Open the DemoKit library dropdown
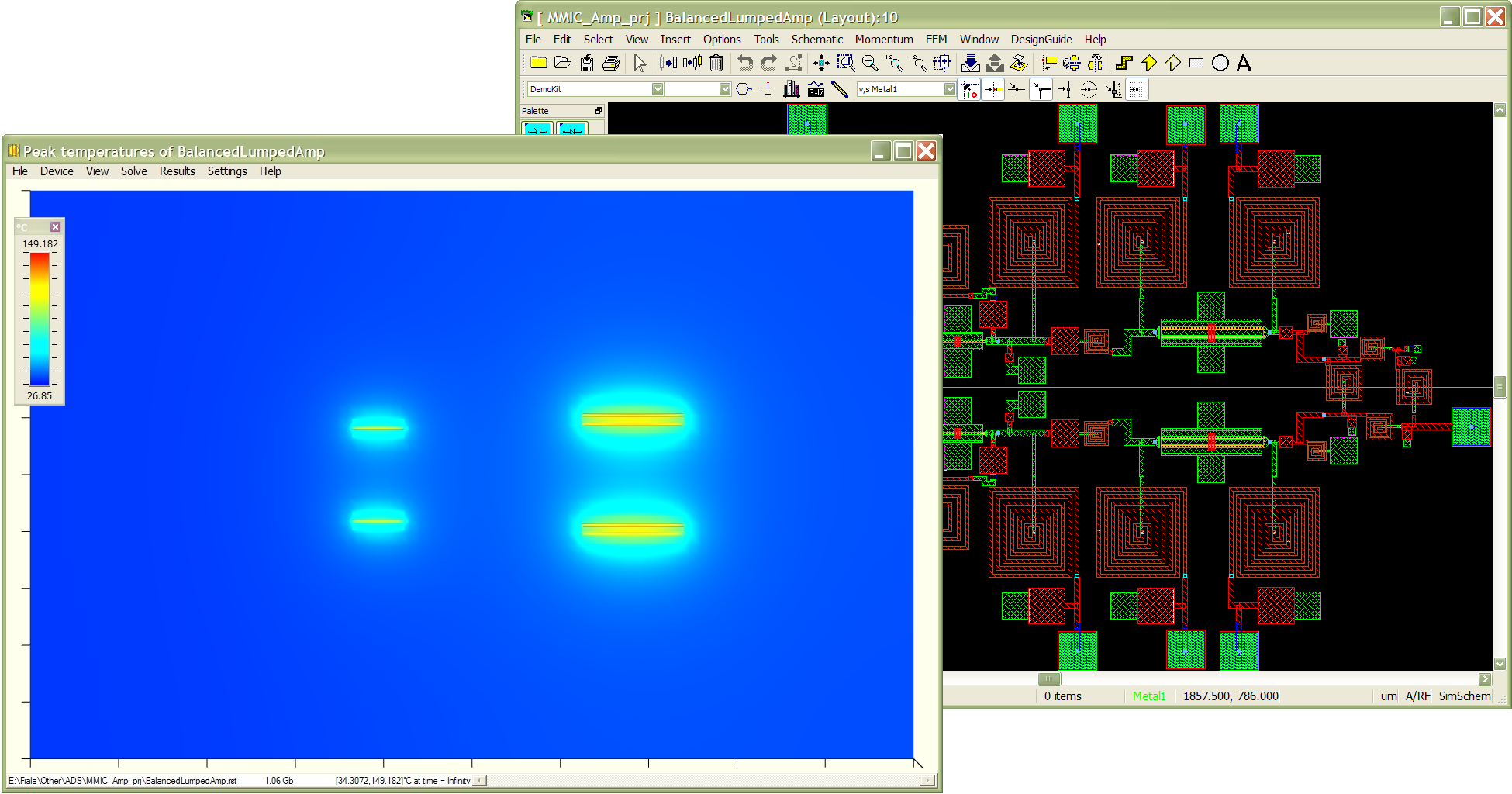1512x794 pixels. click(x=658, y=89)
